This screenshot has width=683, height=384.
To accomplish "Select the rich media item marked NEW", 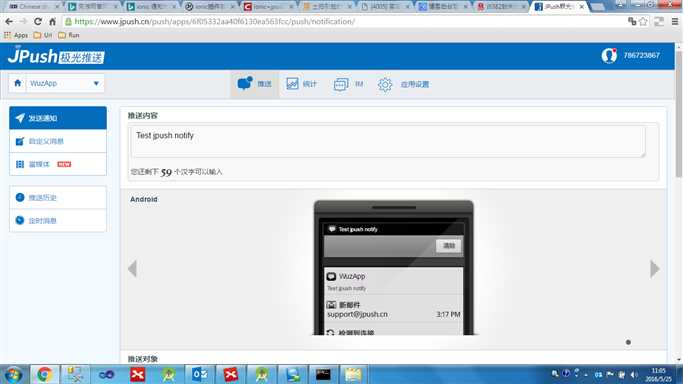I will (58, 164).
